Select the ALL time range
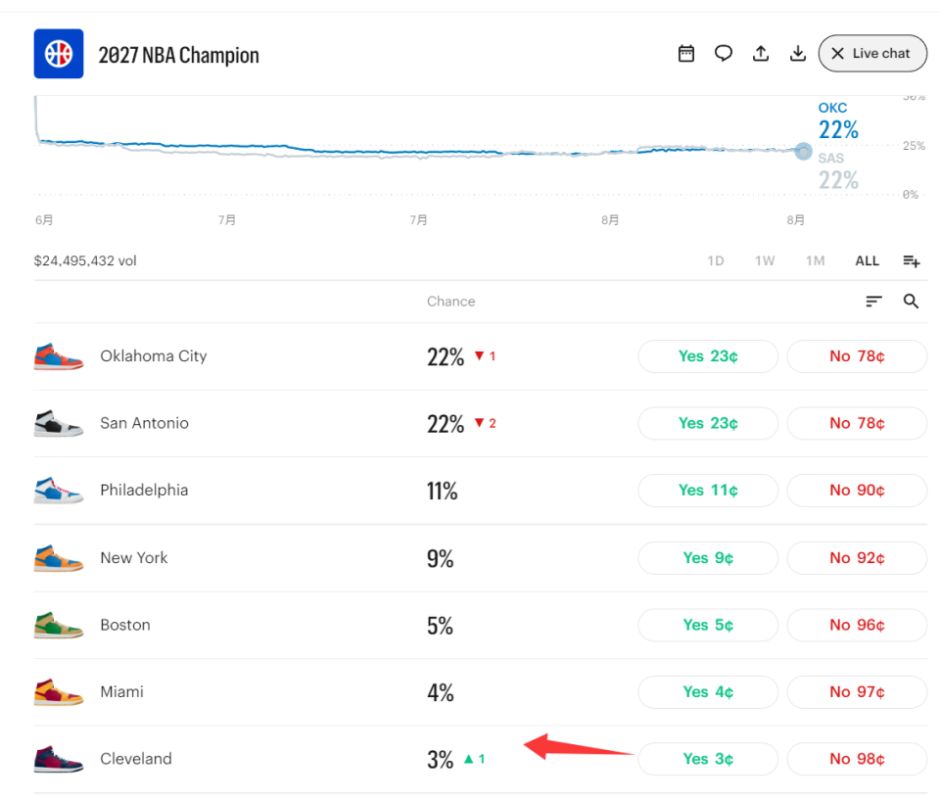940x798 pixels. coord(867,261)
